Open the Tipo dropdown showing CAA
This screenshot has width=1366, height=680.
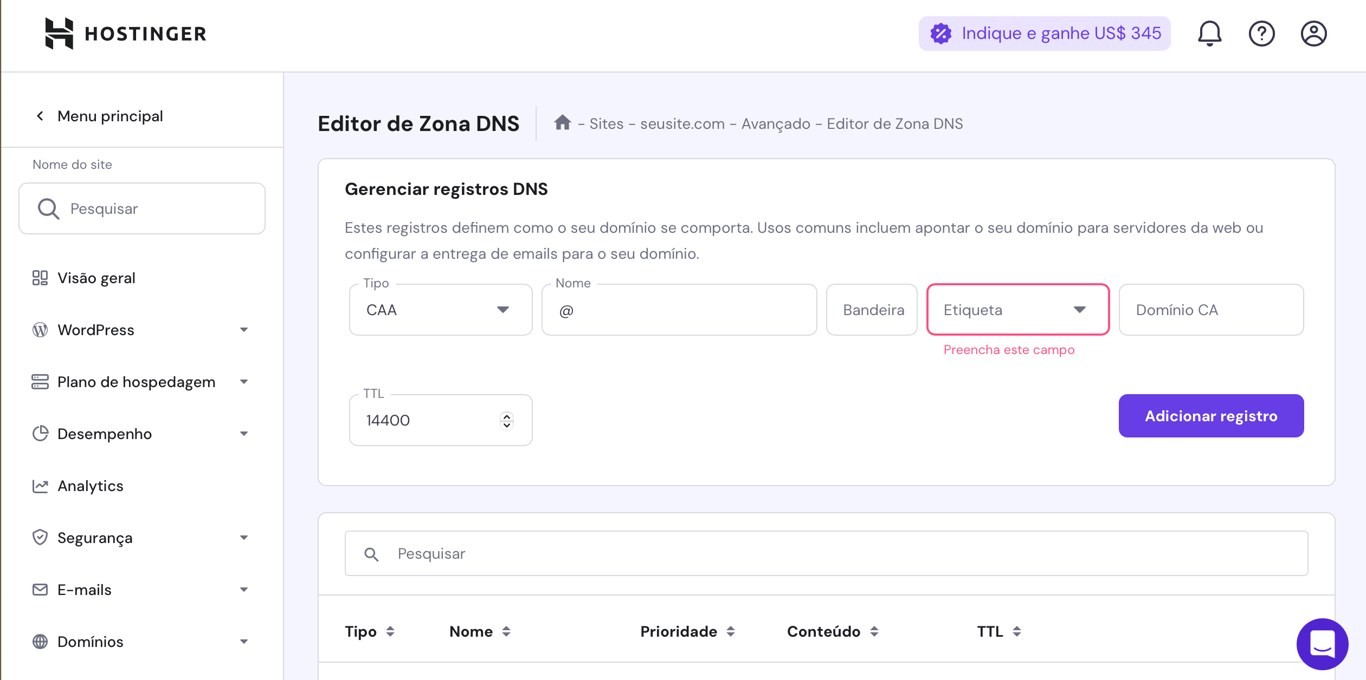click(x=440, y=310)
